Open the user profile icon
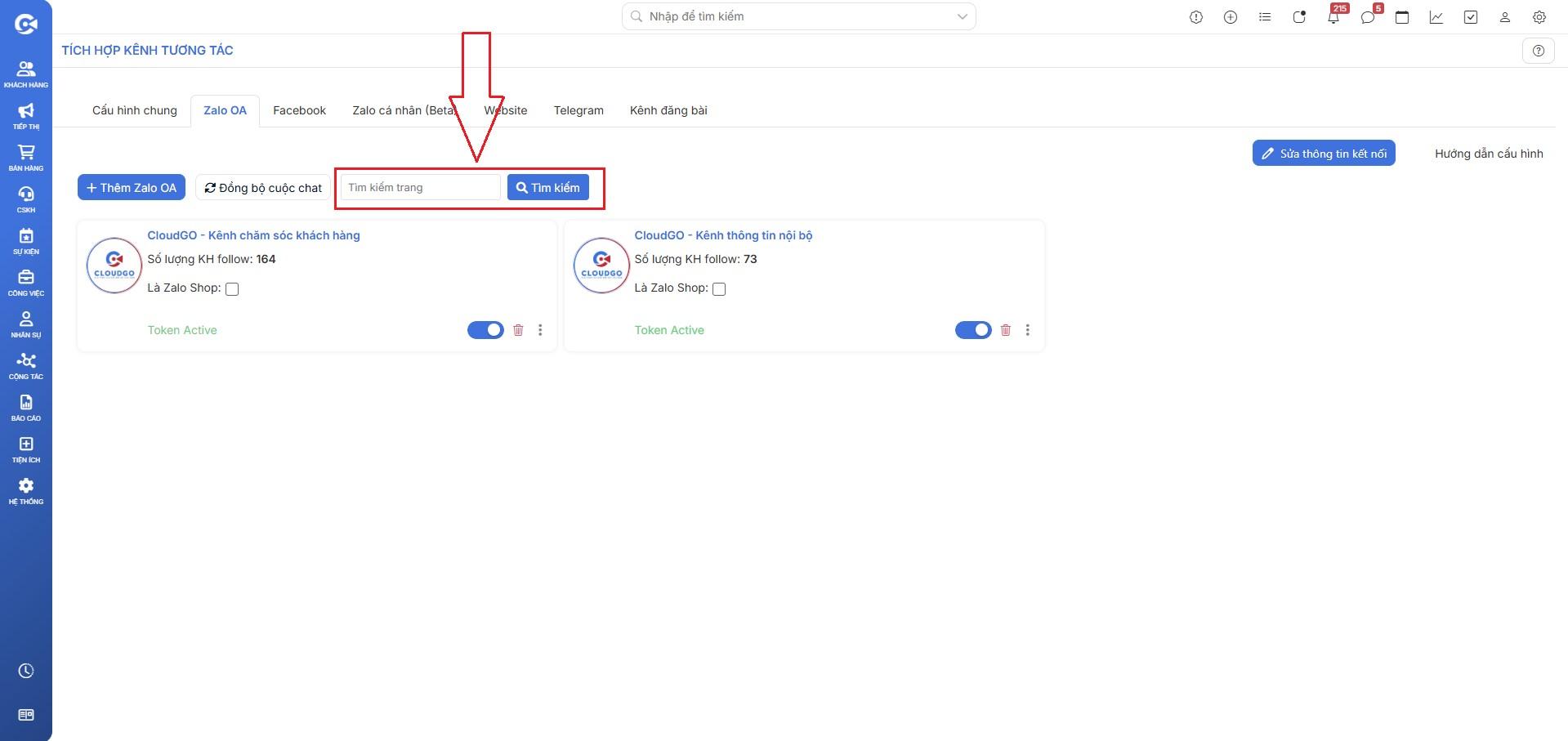1568x741 pixels. point(1505,17)
